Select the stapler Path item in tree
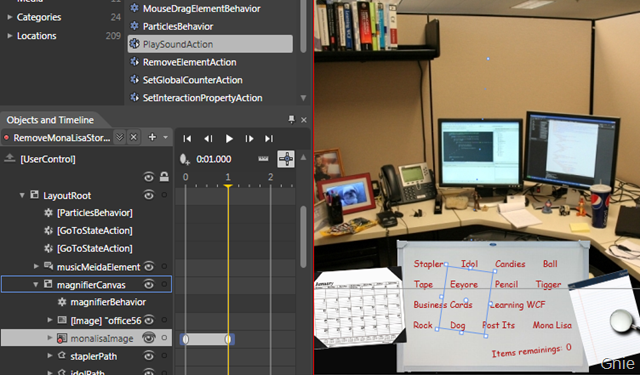640x375 pixels. [x=93, y=356]
